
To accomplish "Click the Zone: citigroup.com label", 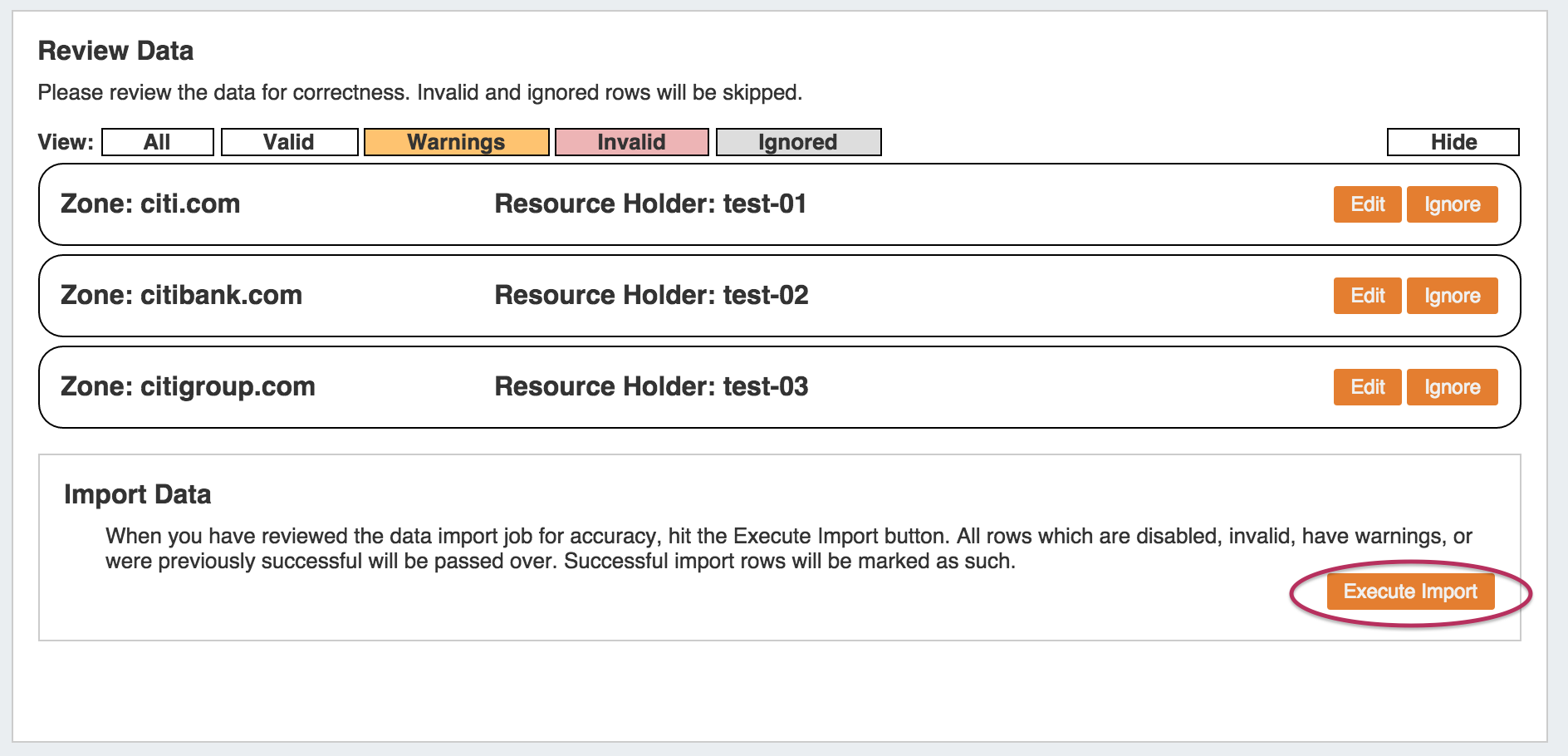I will [188, 386].
